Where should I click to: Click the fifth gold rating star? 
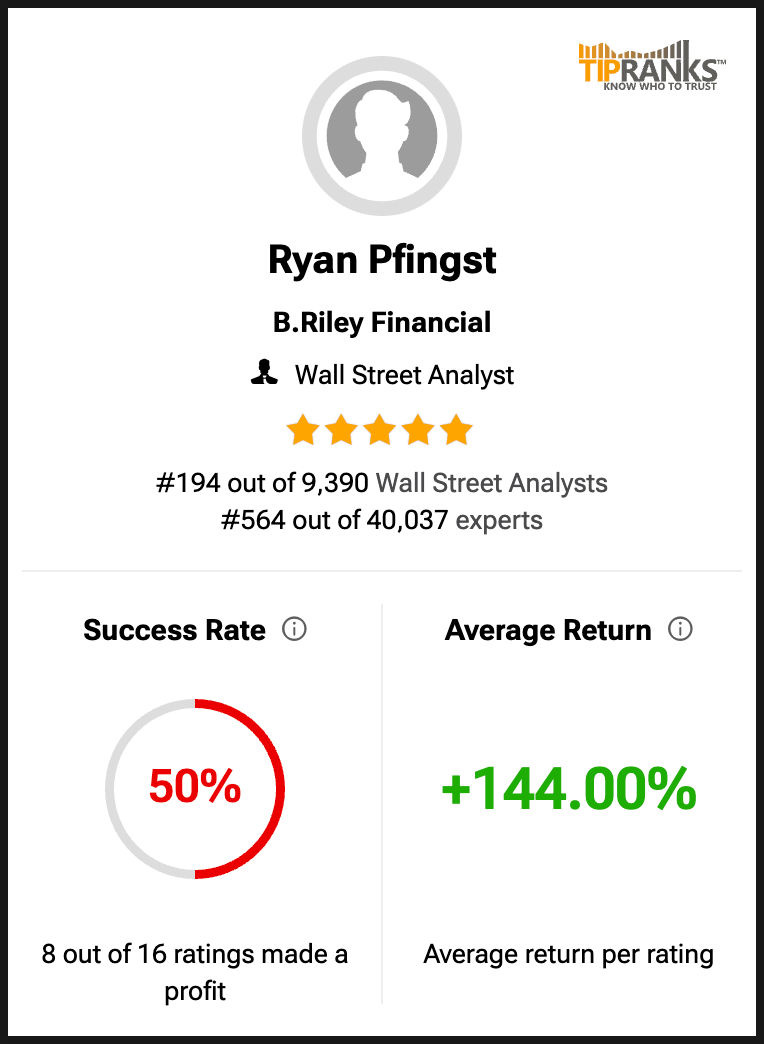click(456, 430)
